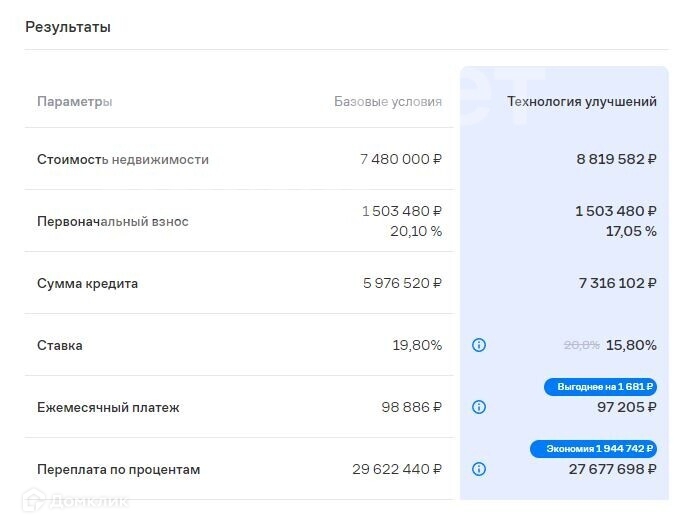Screen dimensions: 700x527
Task: Click the improved rate value 15,80%
Action: 631,345
